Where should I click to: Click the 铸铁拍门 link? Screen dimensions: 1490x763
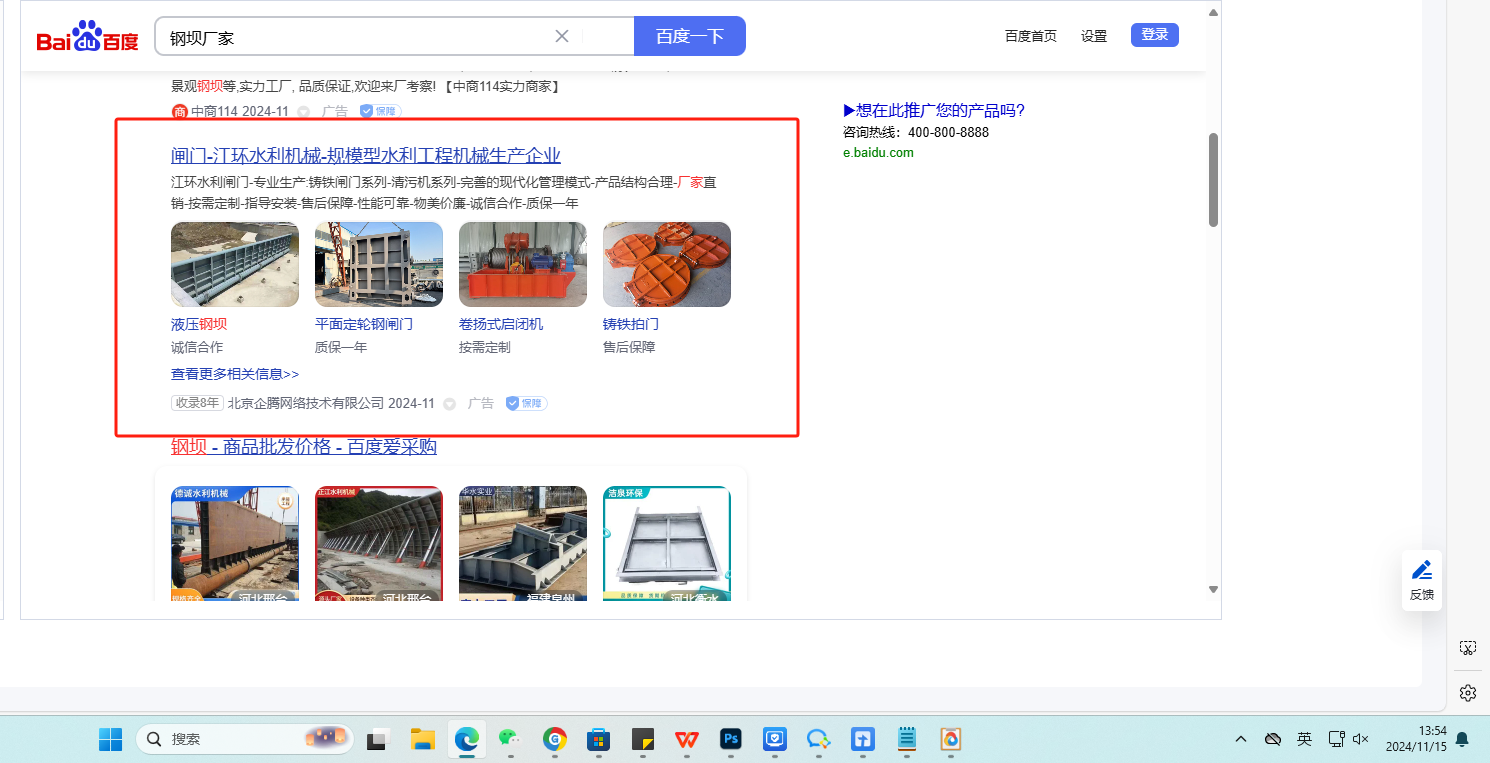[x=631, y=325]
